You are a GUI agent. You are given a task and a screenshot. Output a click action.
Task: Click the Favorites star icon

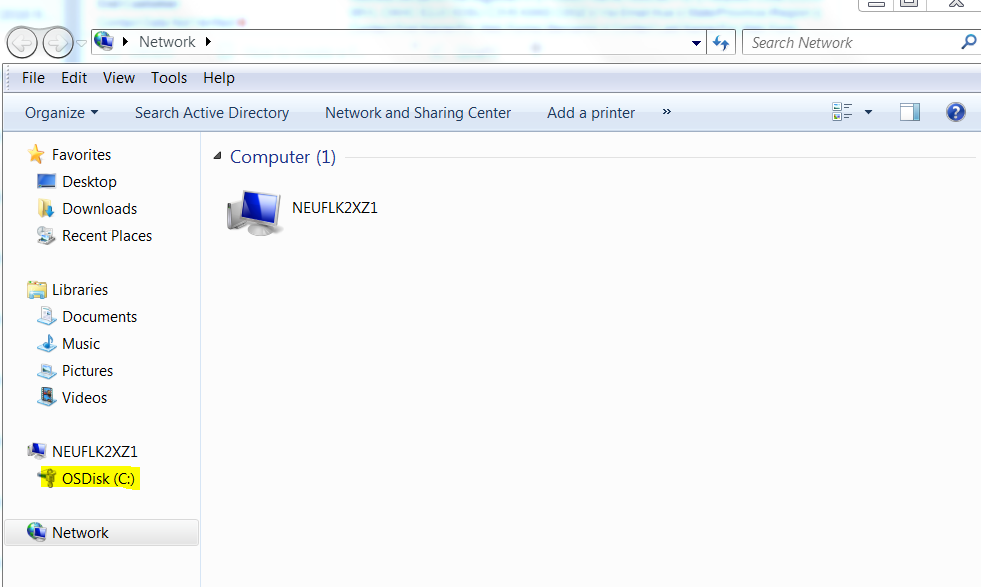coord(36,154)
